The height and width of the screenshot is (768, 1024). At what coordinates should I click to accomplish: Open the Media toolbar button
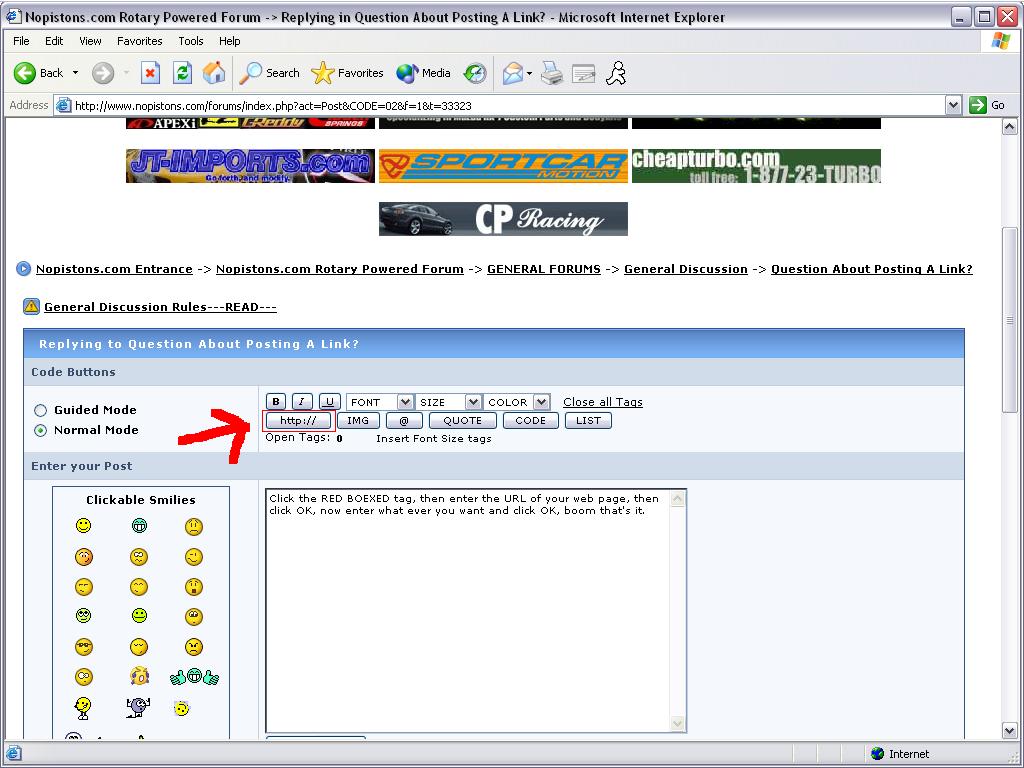pos(424,73)
